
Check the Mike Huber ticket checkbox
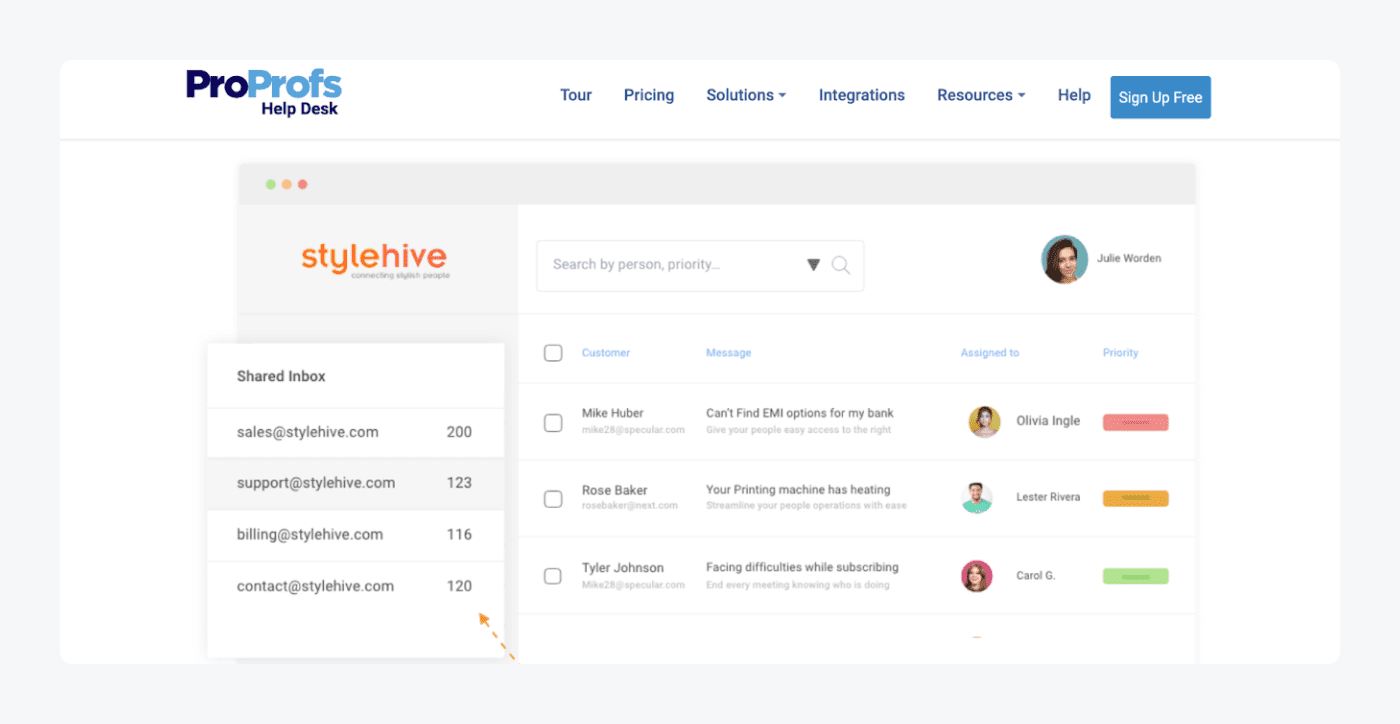pos(553,422)
